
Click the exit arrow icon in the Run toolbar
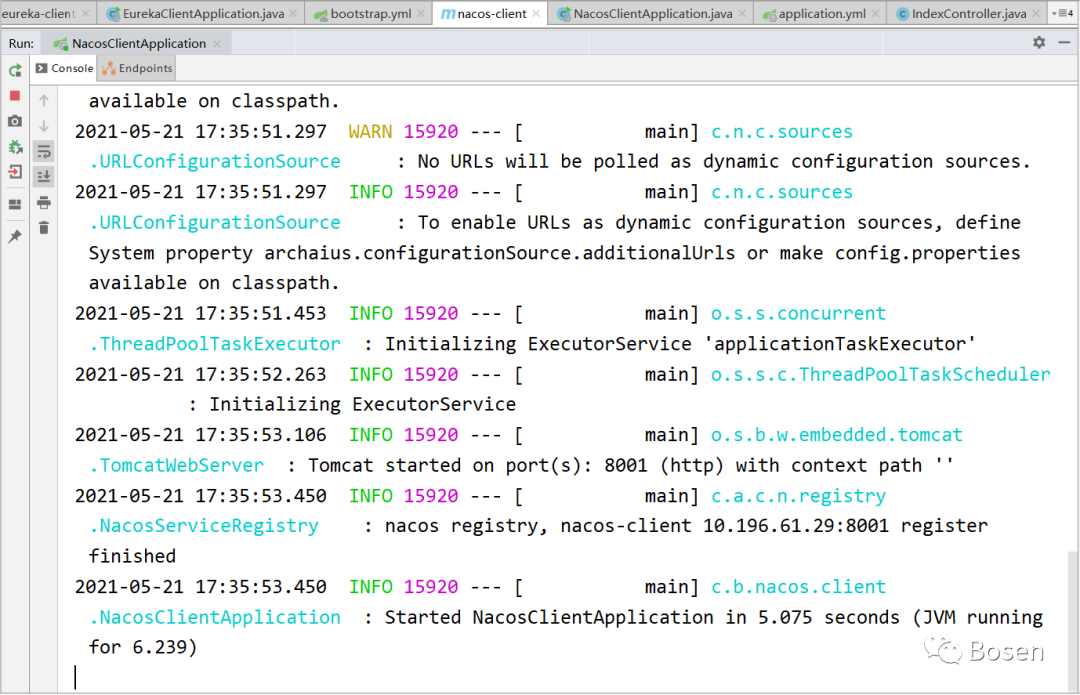point(15,172)
